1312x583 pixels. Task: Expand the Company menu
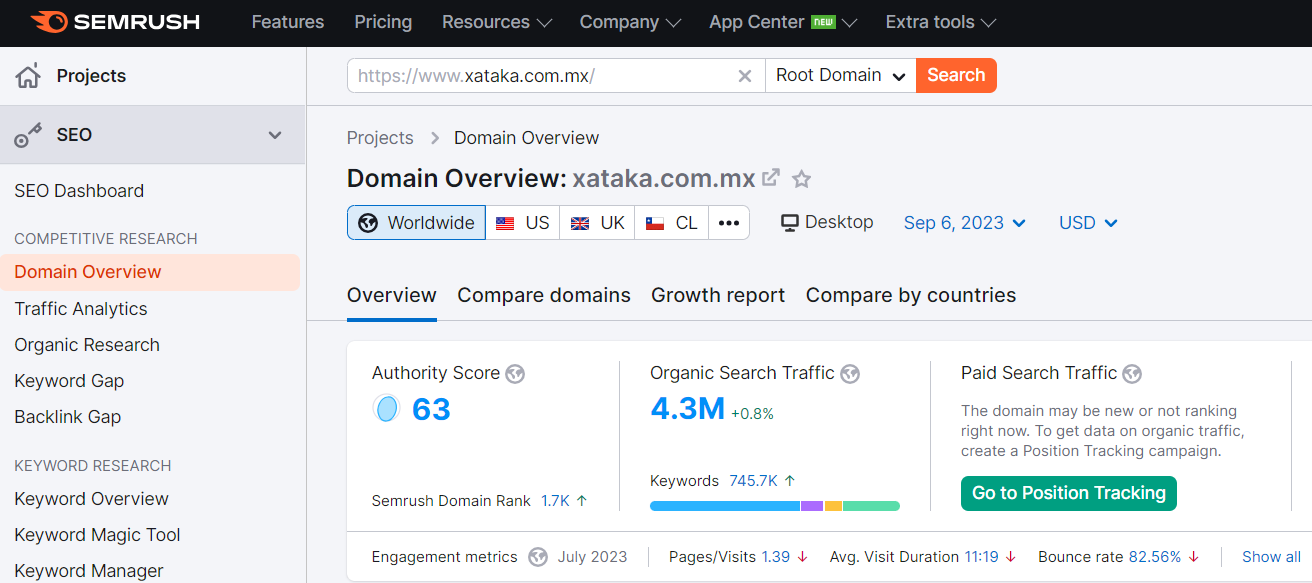coord(630,22)
